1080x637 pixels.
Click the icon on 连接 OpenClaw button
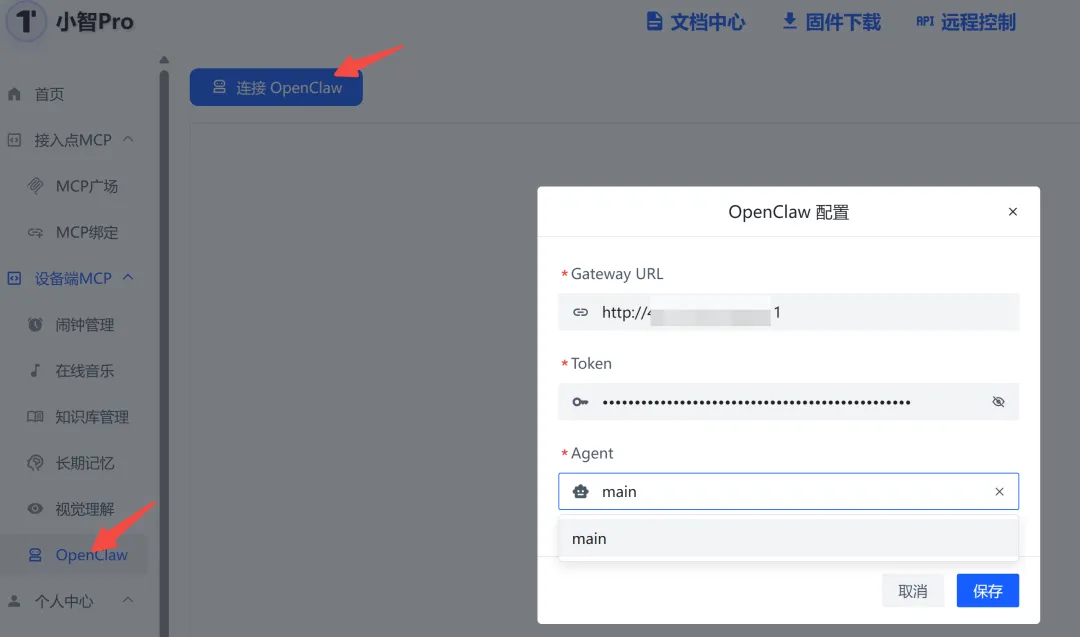(219, 87)
